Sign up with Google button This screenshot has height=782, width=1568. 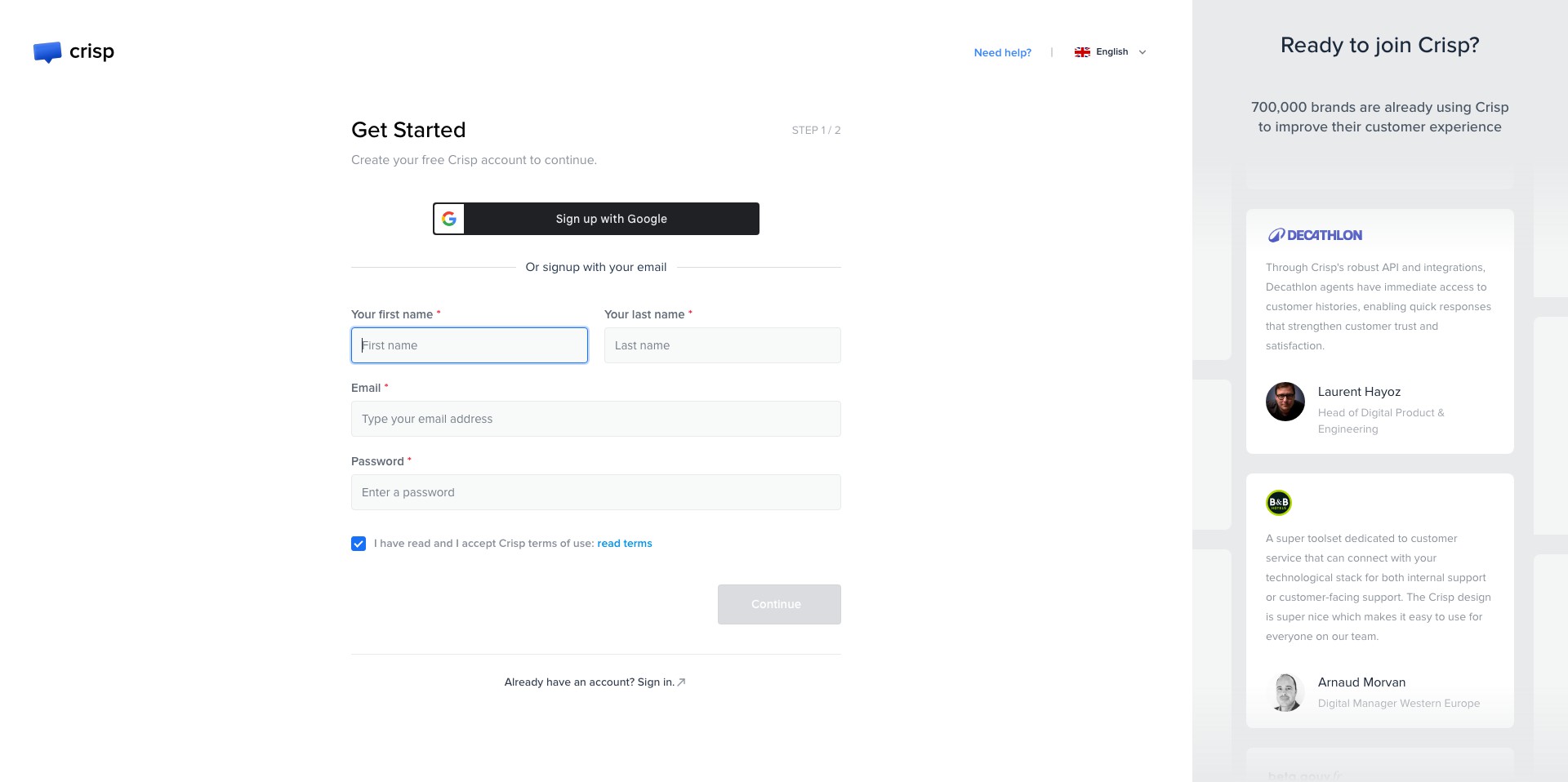pyautogui.click(x=596, y=219)
